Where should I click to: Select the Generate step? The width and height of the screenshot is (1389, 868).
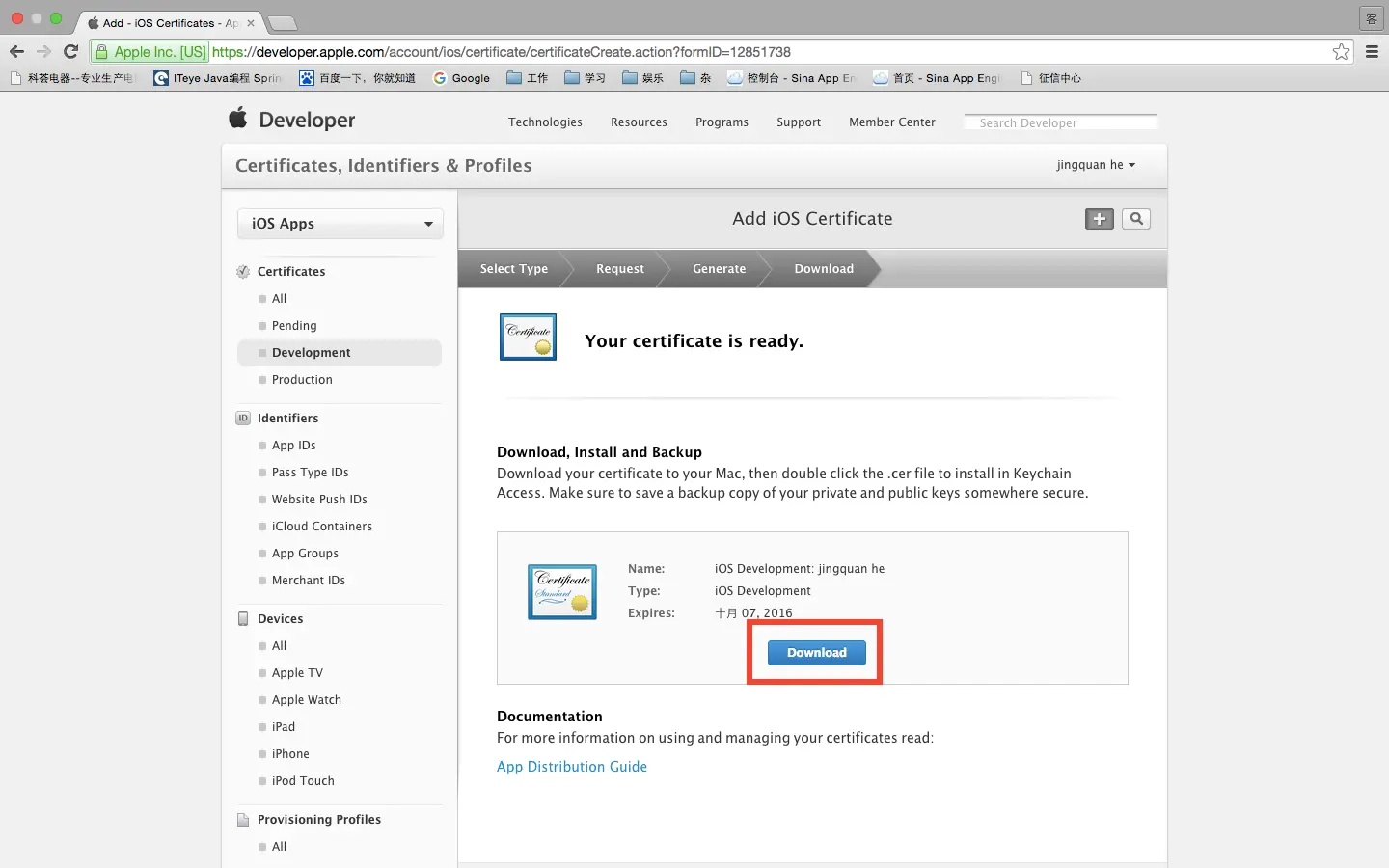click(719, 269)
